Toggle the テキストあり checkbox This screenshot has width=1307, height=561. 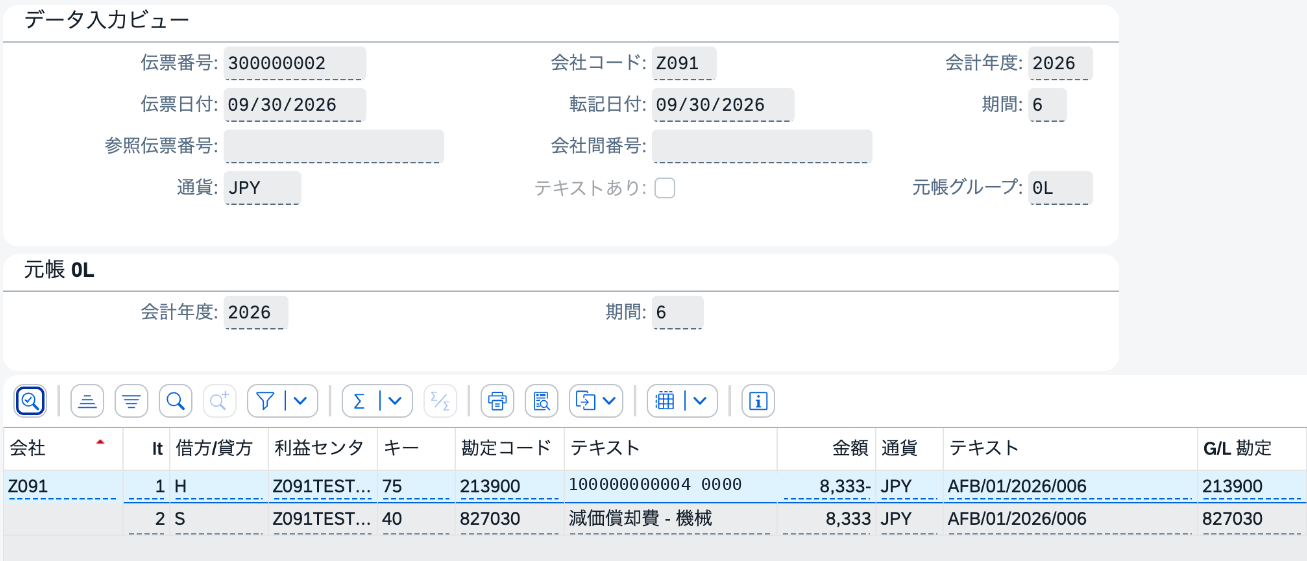tap(664, 188)
